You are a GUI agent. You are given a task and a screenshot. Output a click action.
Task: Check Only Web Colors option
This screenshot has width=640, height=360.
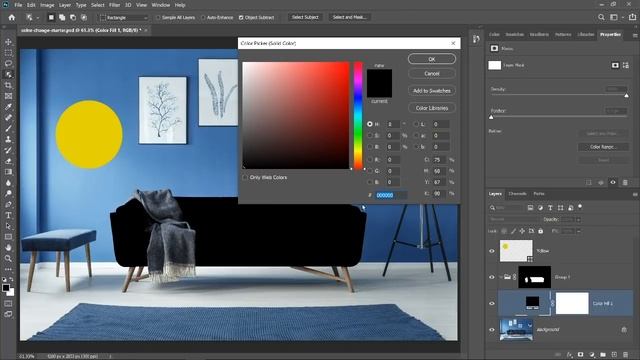pos(245,178)
